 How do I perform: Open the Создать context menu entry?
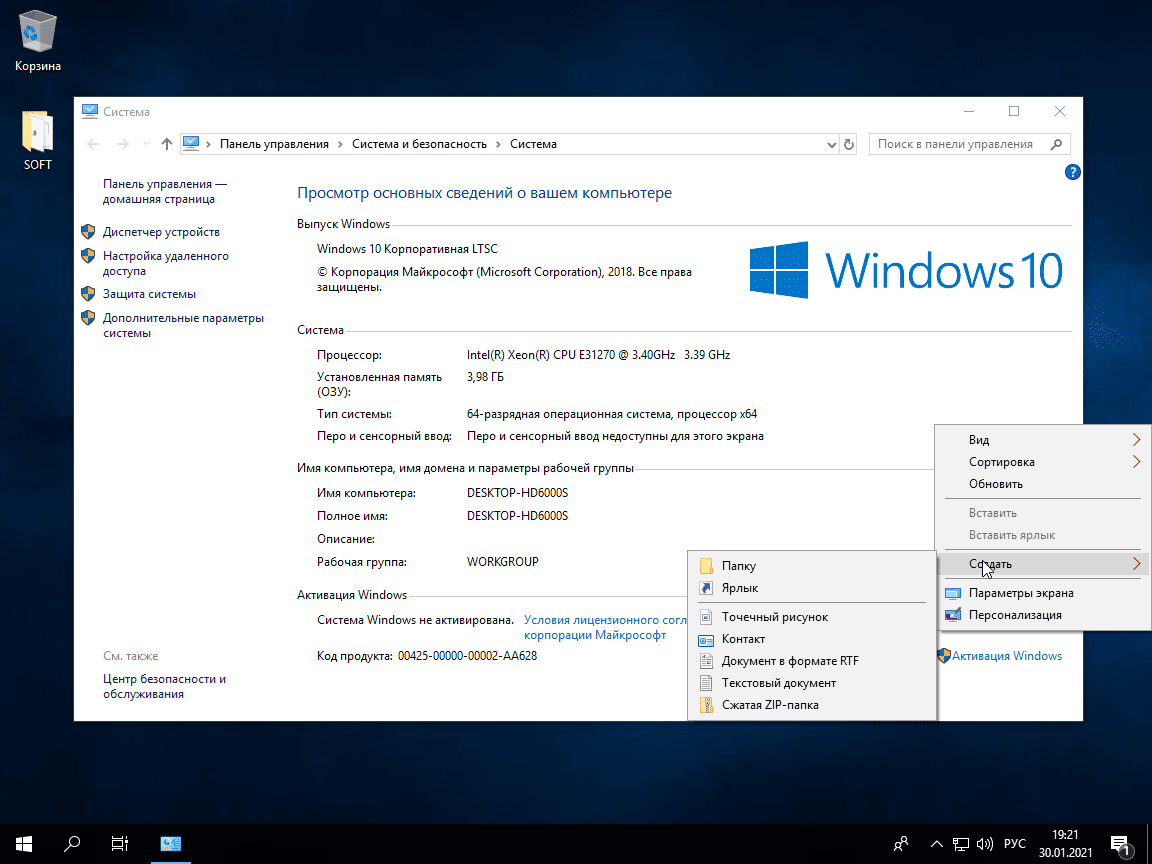(x=1043, y=564)
